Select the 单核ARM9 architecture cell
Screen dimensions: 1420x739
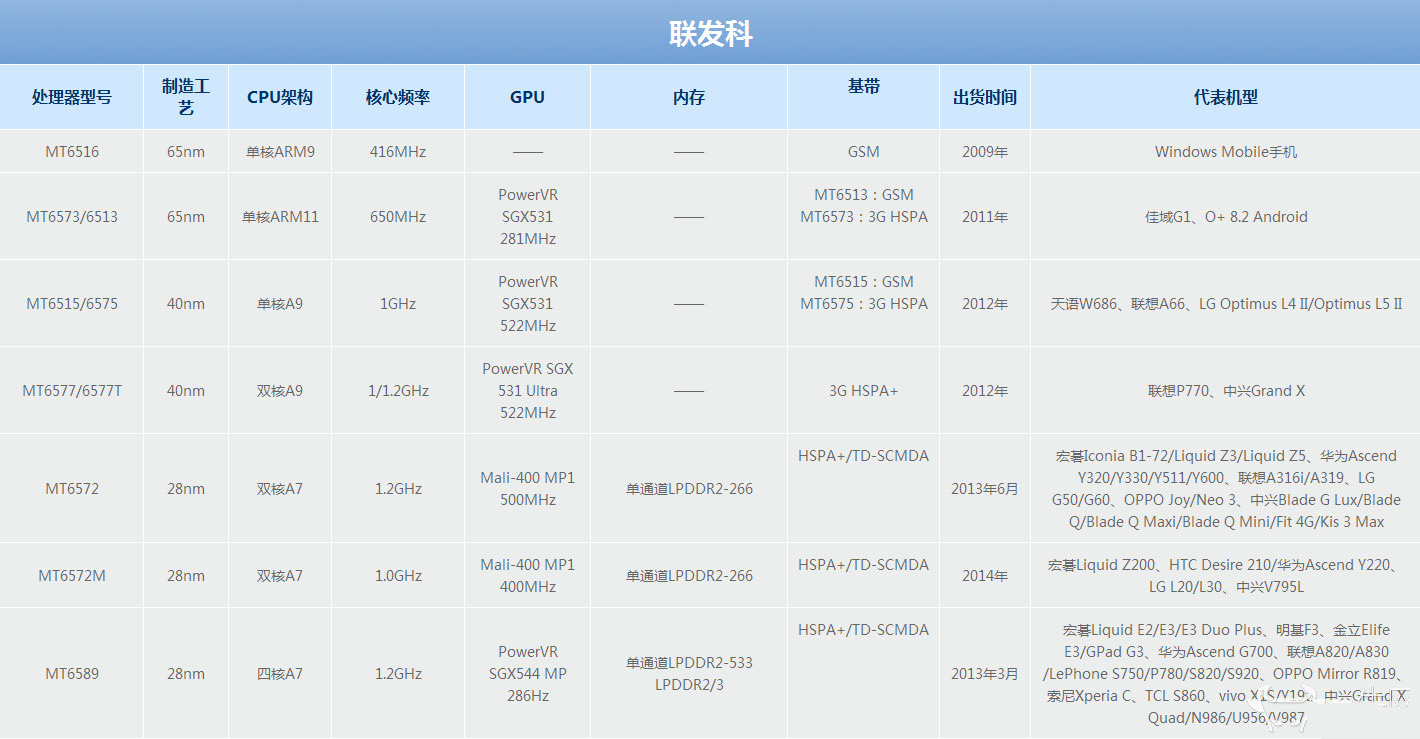click(x=280, y=152)
